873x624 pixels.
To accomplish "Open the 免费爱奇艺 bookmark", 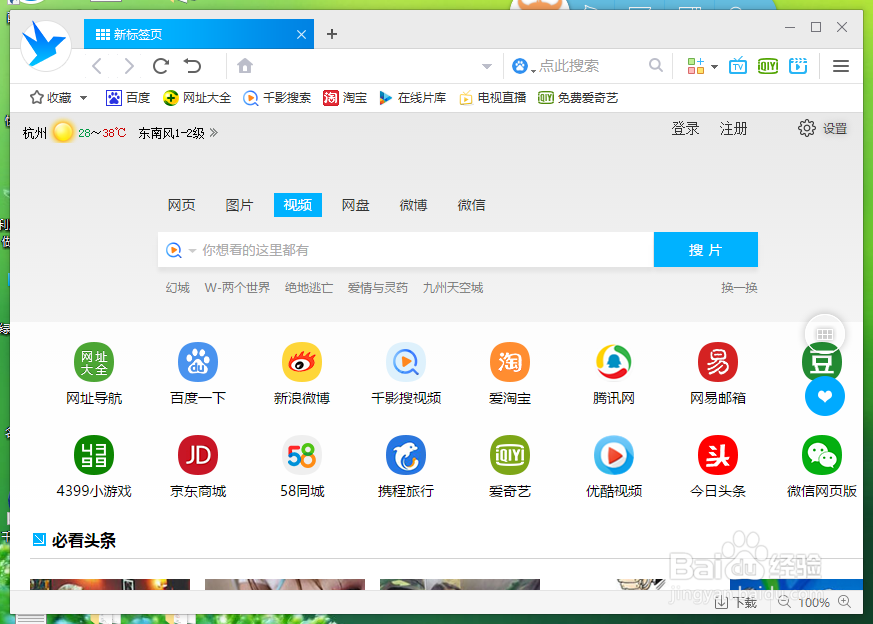I will tap(578, 98).
